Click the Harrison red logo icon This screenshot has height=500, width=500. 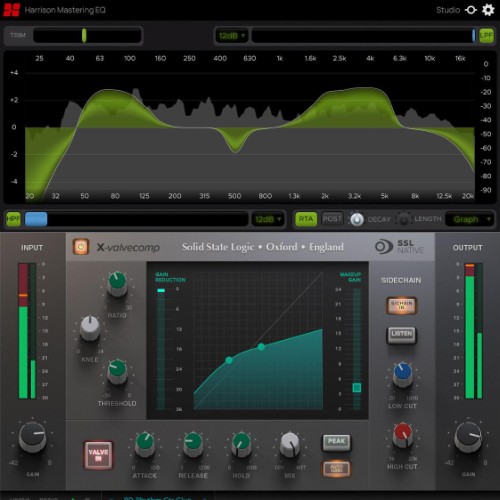[12, 10]
